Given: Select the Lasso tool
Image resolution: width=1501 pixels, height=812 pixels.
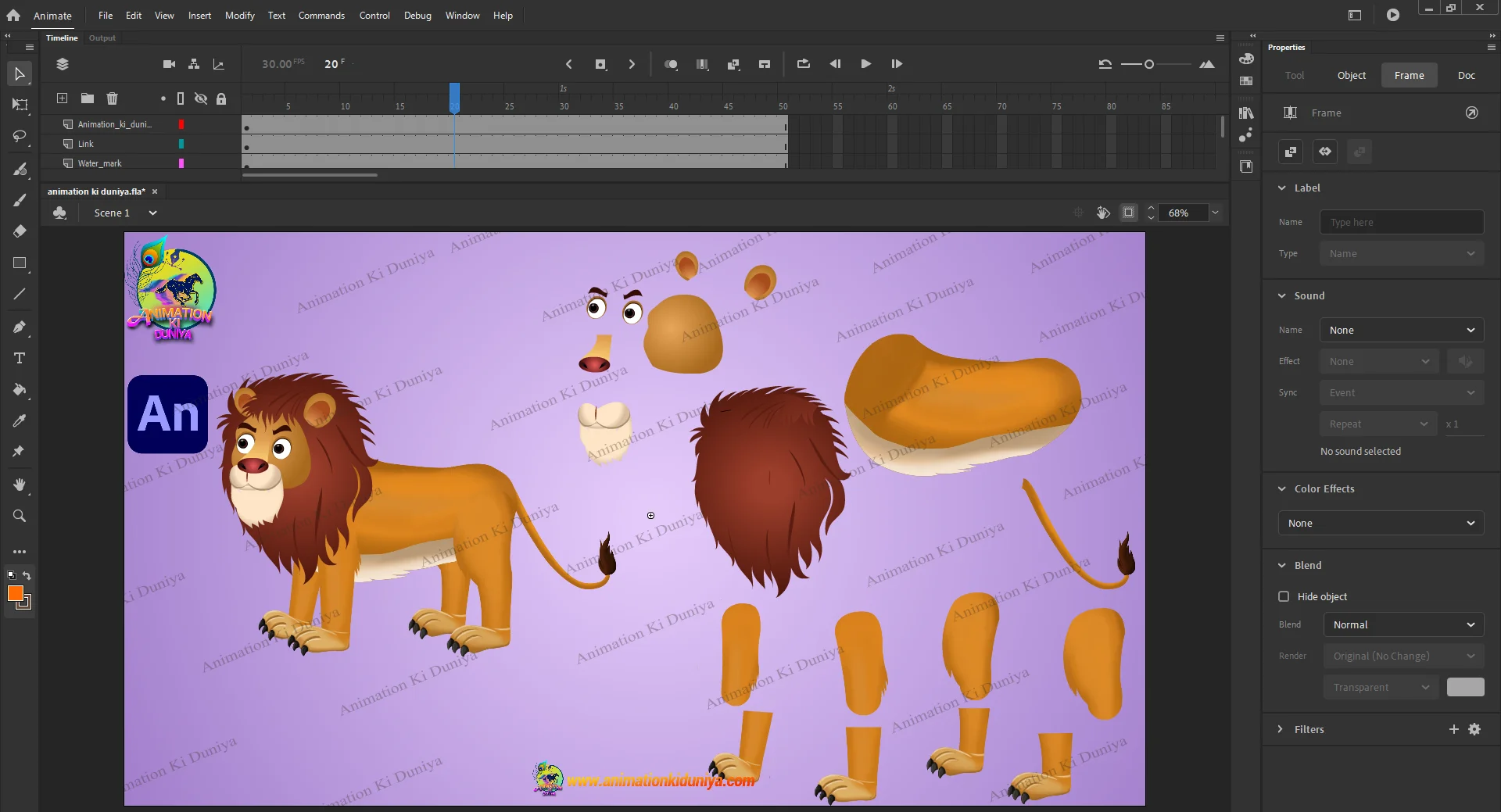Looking at the screenshot, I should (20, 137).
